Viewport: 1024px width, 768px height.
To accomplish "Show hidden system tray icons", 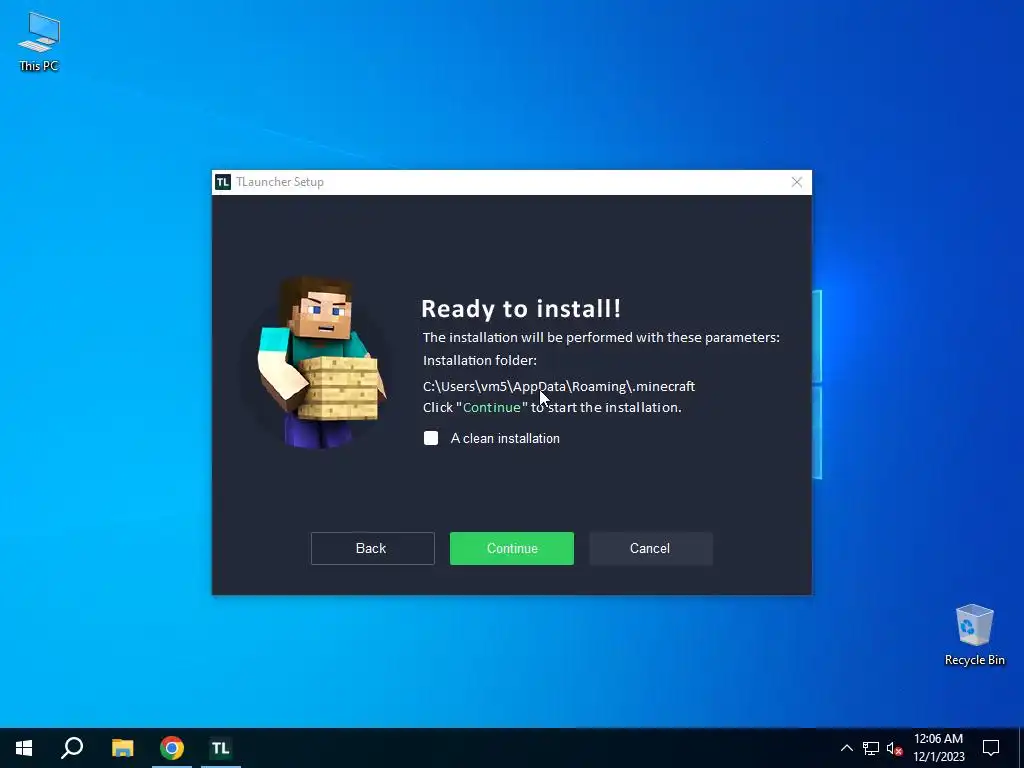I will tap(846, 748).
